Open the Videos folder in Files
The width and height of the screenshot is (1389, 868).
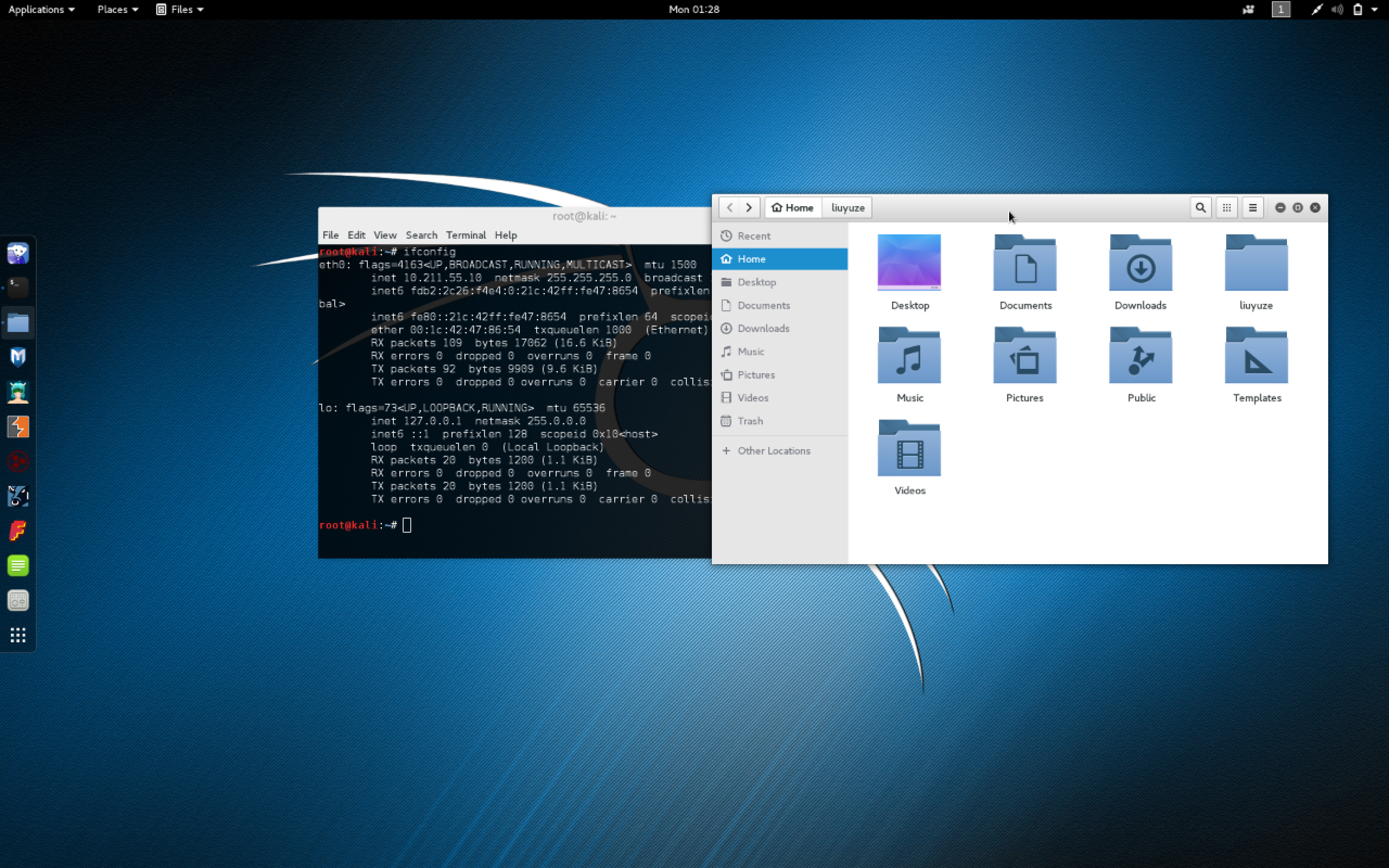(x=909, y=448)
